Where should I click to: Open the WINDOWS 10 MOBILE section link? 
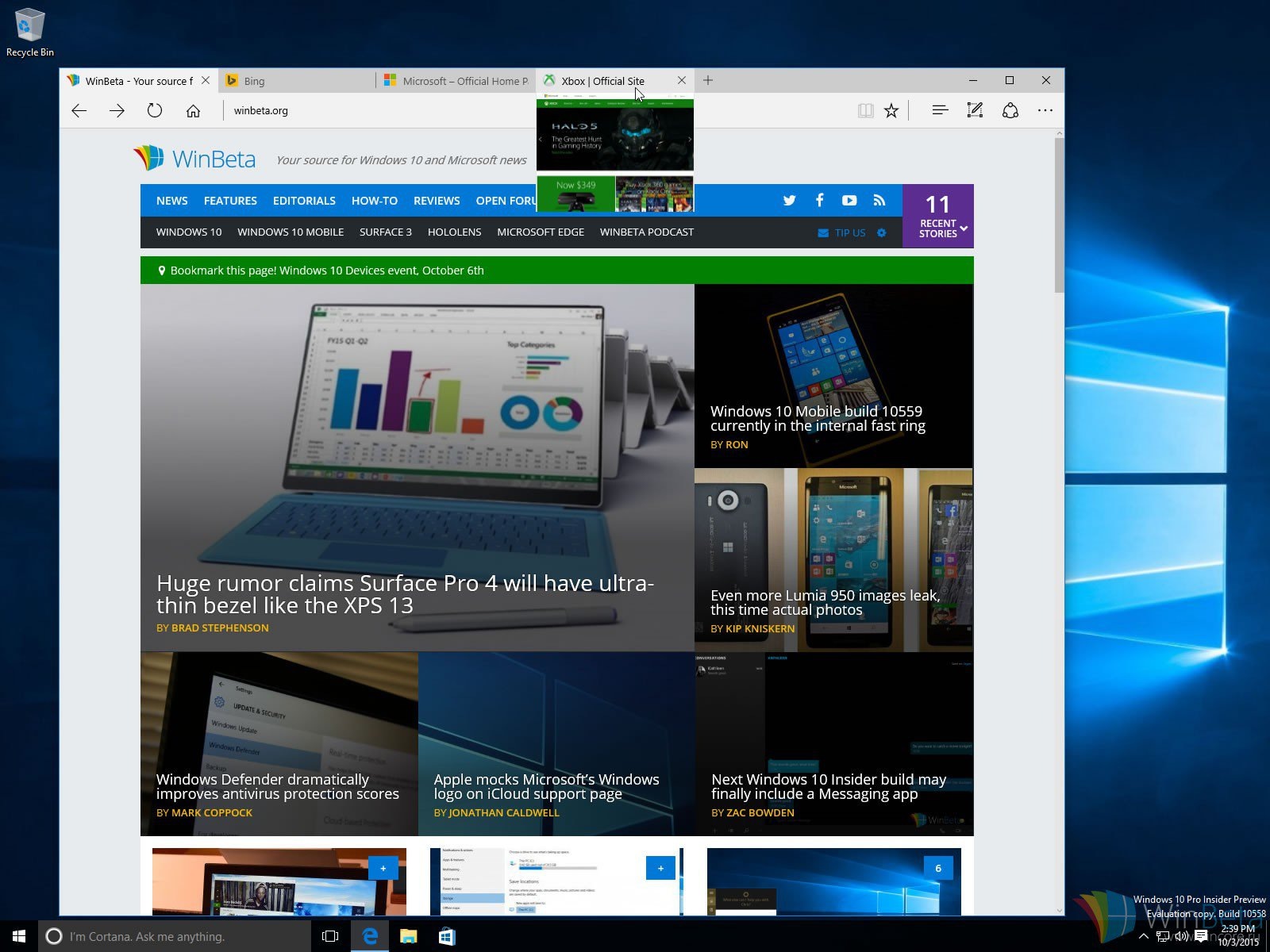pos(291,232)
